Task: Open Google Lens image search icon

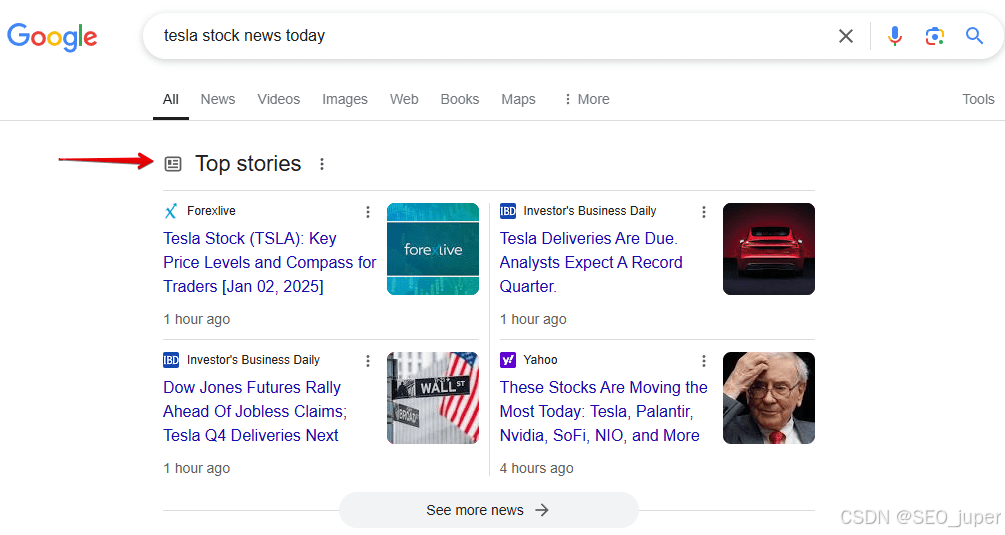Action: [934, 36]
